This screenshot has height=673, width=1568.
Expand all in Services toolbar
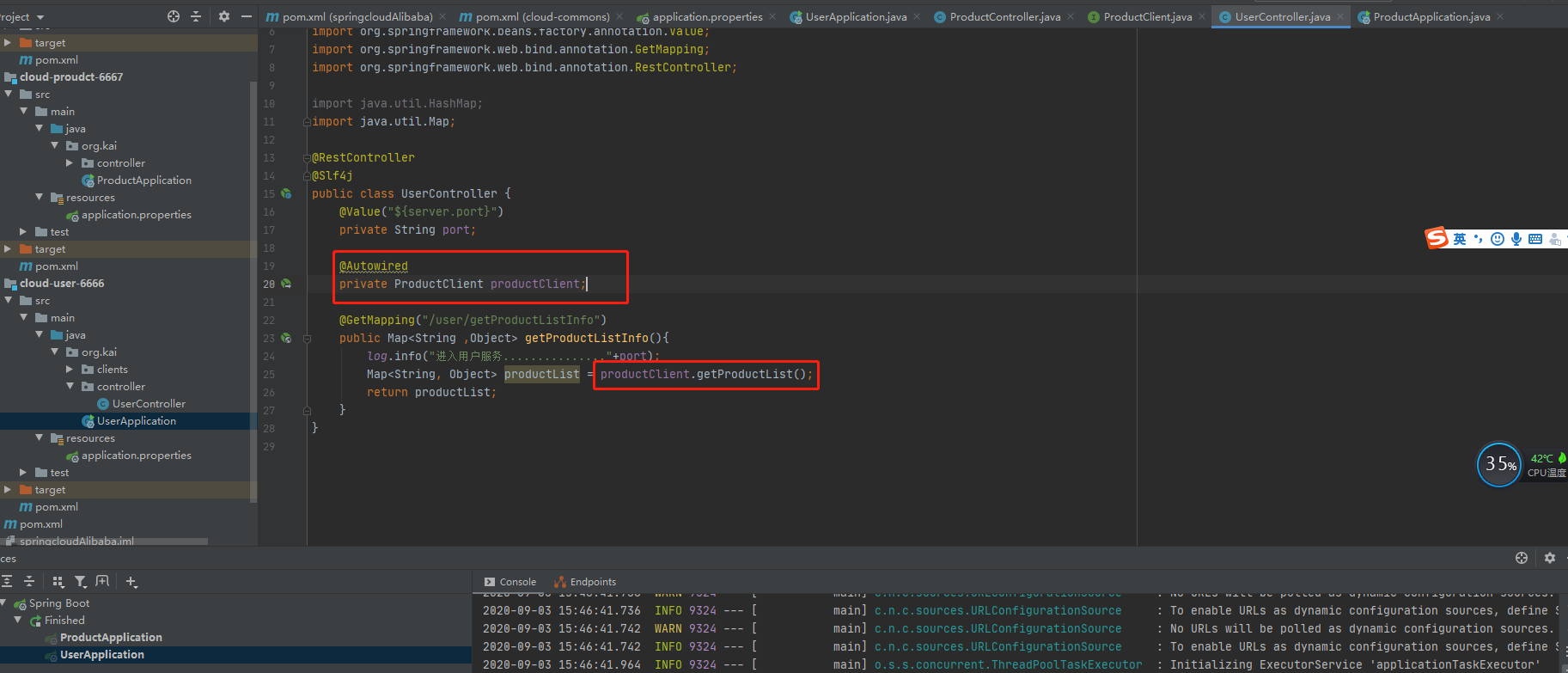click(7, 582)
